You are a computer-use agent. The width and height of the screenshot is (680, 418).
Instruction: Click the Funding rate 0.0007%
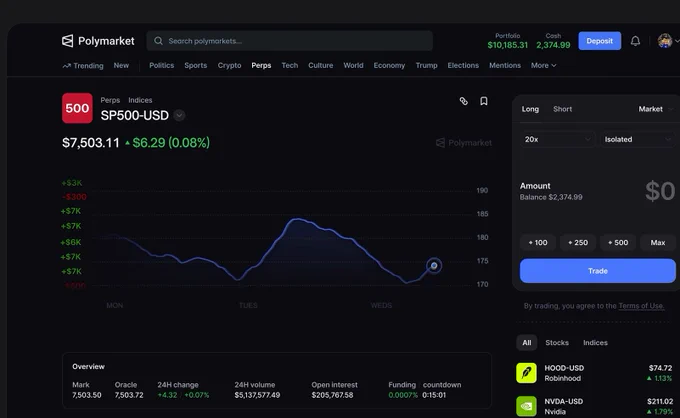point(403,395)
